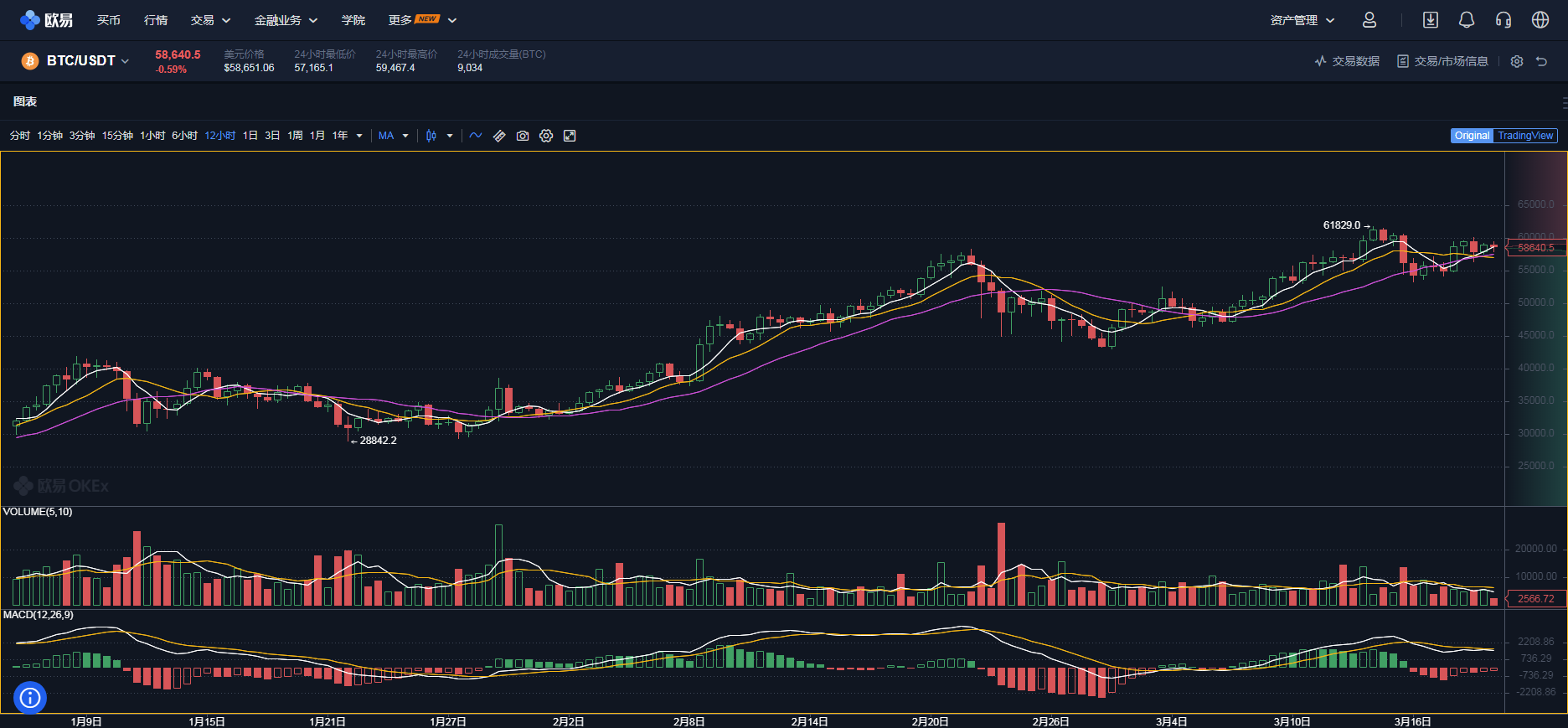Click the indicator line wave icon
Screen dimensions: 1568x728
point(476,136)
